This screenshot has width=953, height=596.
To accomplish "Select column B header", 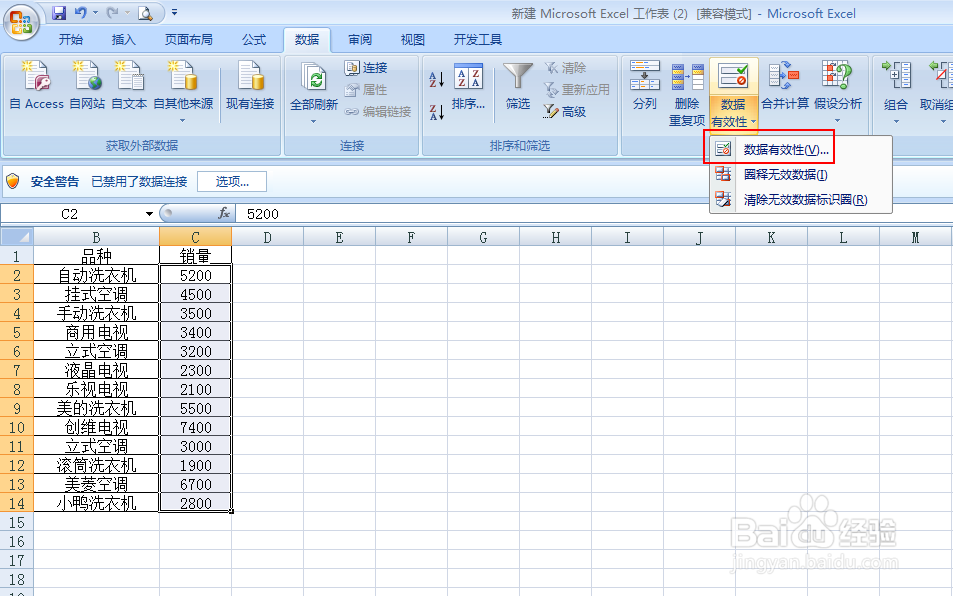I will coord(96,237).
